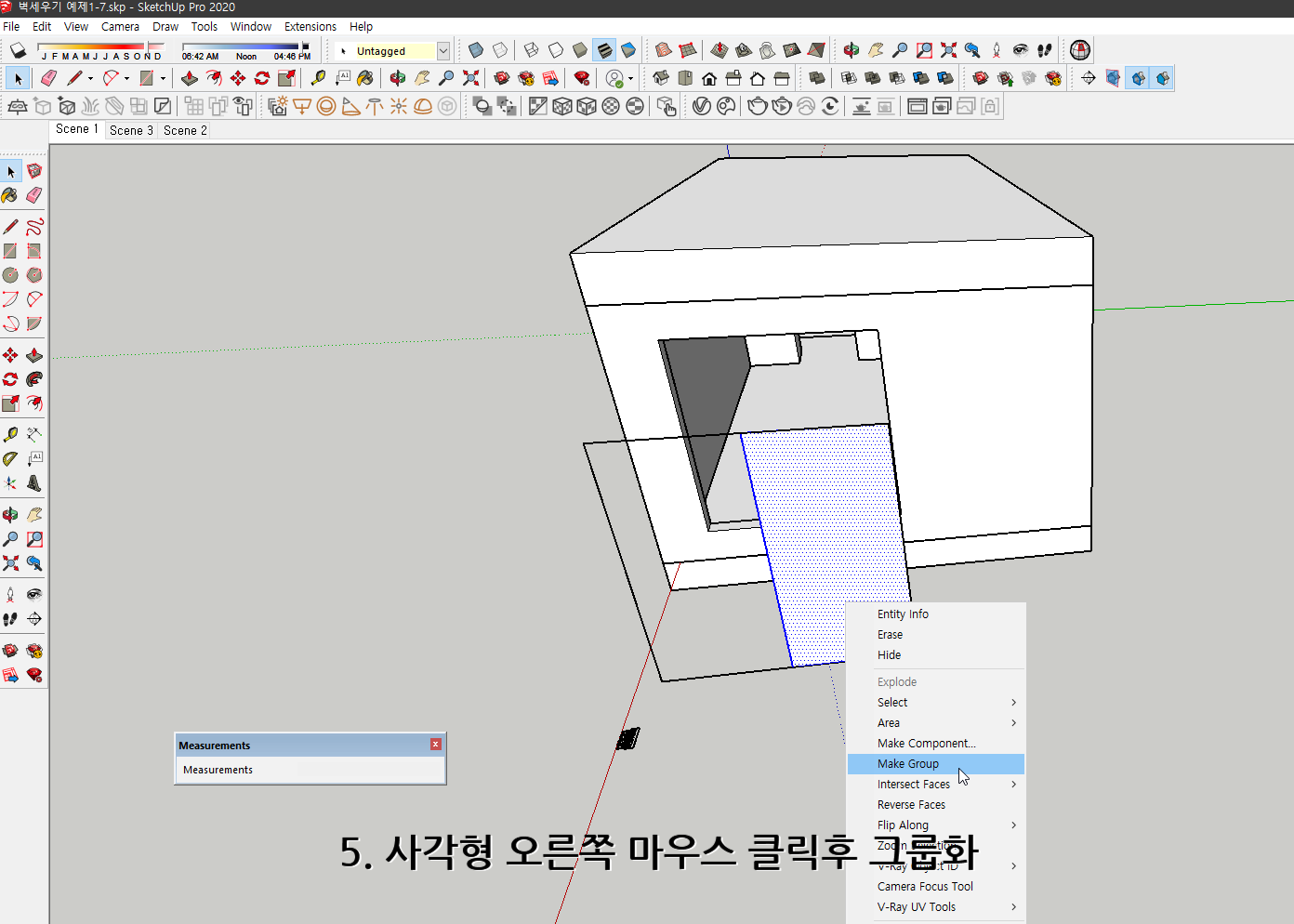Toggle X-ray face style
The height and width of the screenshot is (924, 1294).
point(476,50)
